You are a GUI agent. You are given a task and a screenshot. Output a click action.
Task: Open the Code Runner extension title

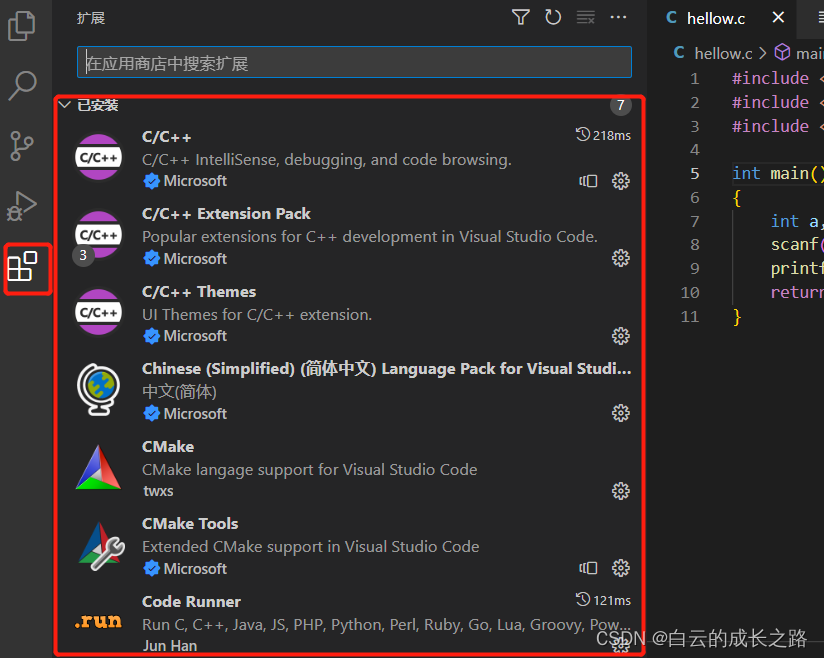coord(191,602)
